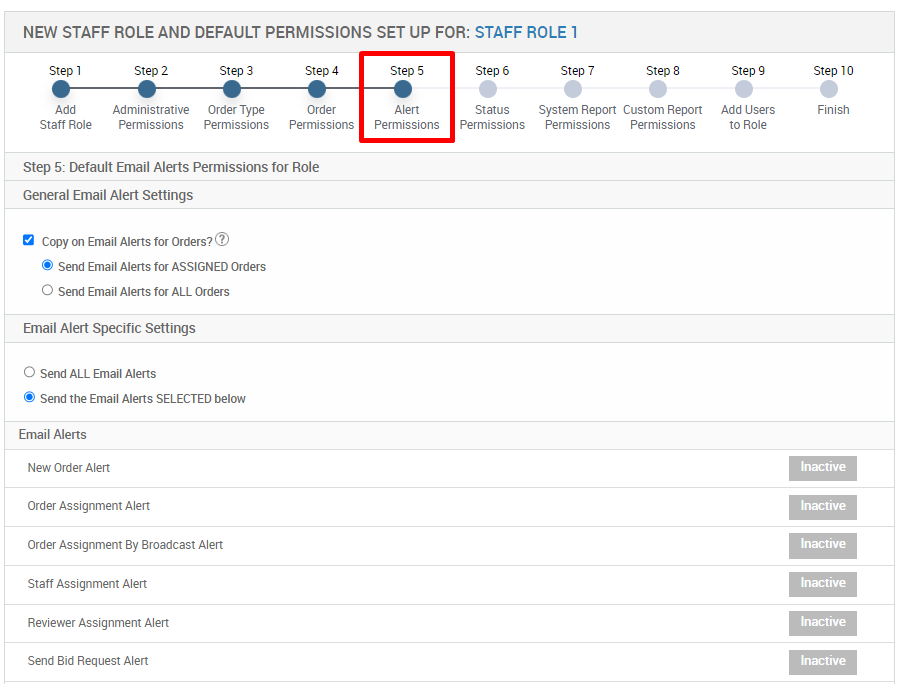Uncheck Copy on Email Alerts for Orders

(29, 241)
